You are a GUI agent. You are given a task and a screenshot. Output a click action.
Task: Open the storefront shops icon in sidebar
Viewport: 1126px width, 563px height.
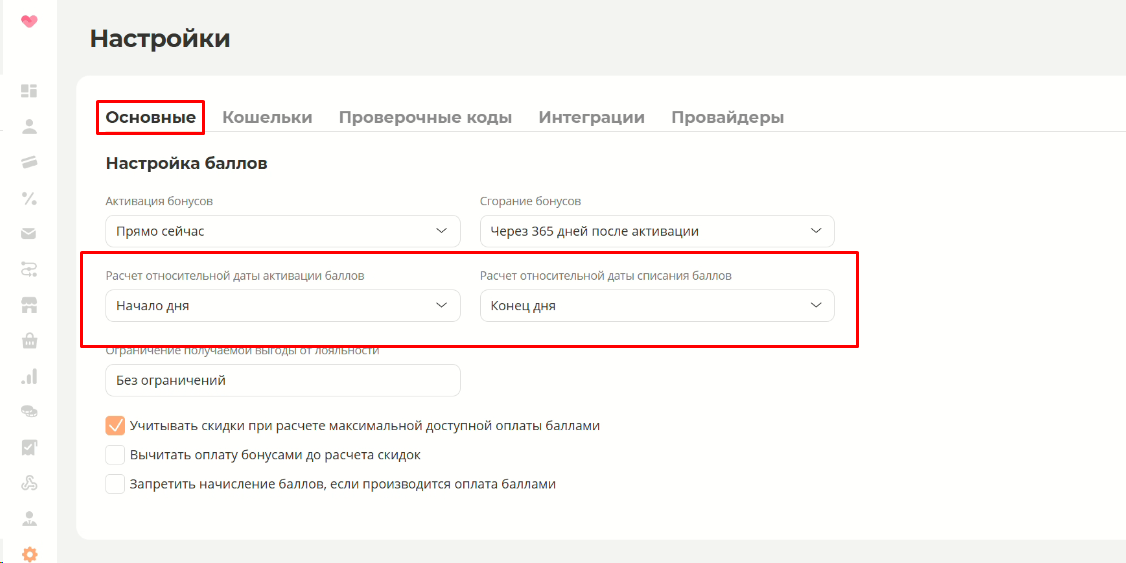(x=29, y=305)
